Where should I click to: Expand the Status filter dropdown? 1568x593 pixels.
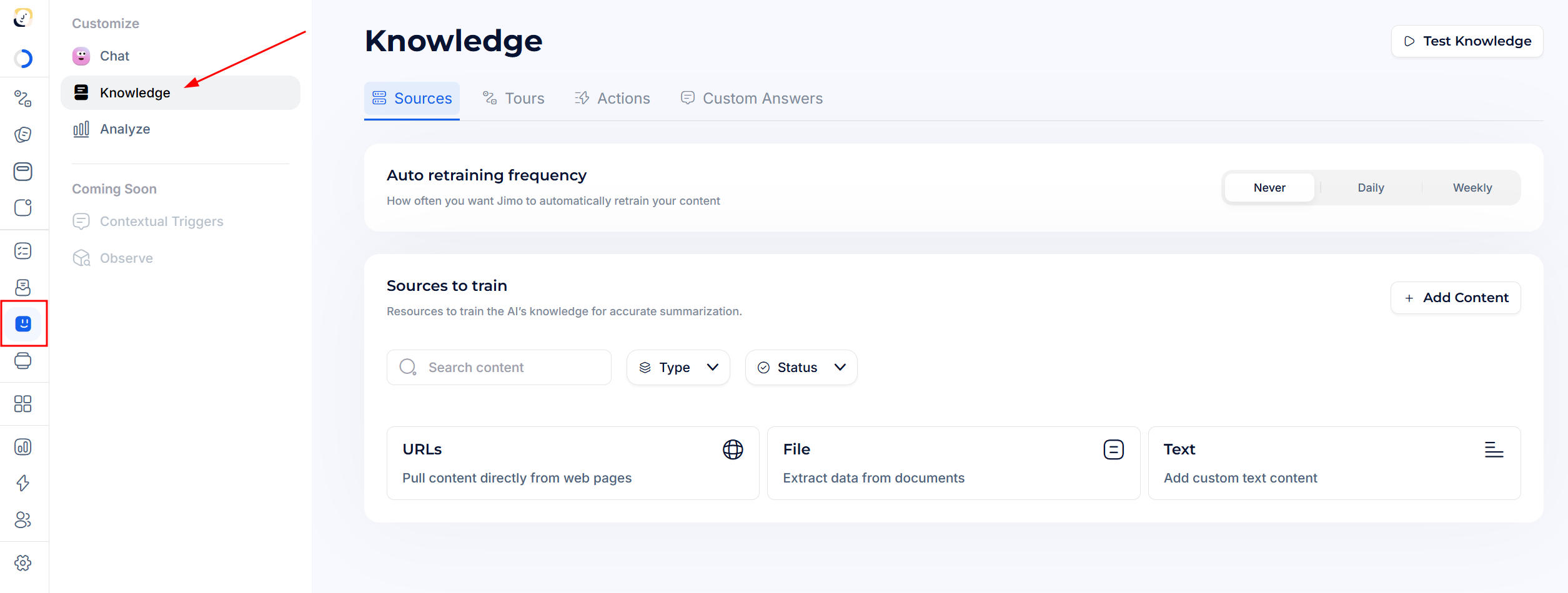click(x=801, y=368)
